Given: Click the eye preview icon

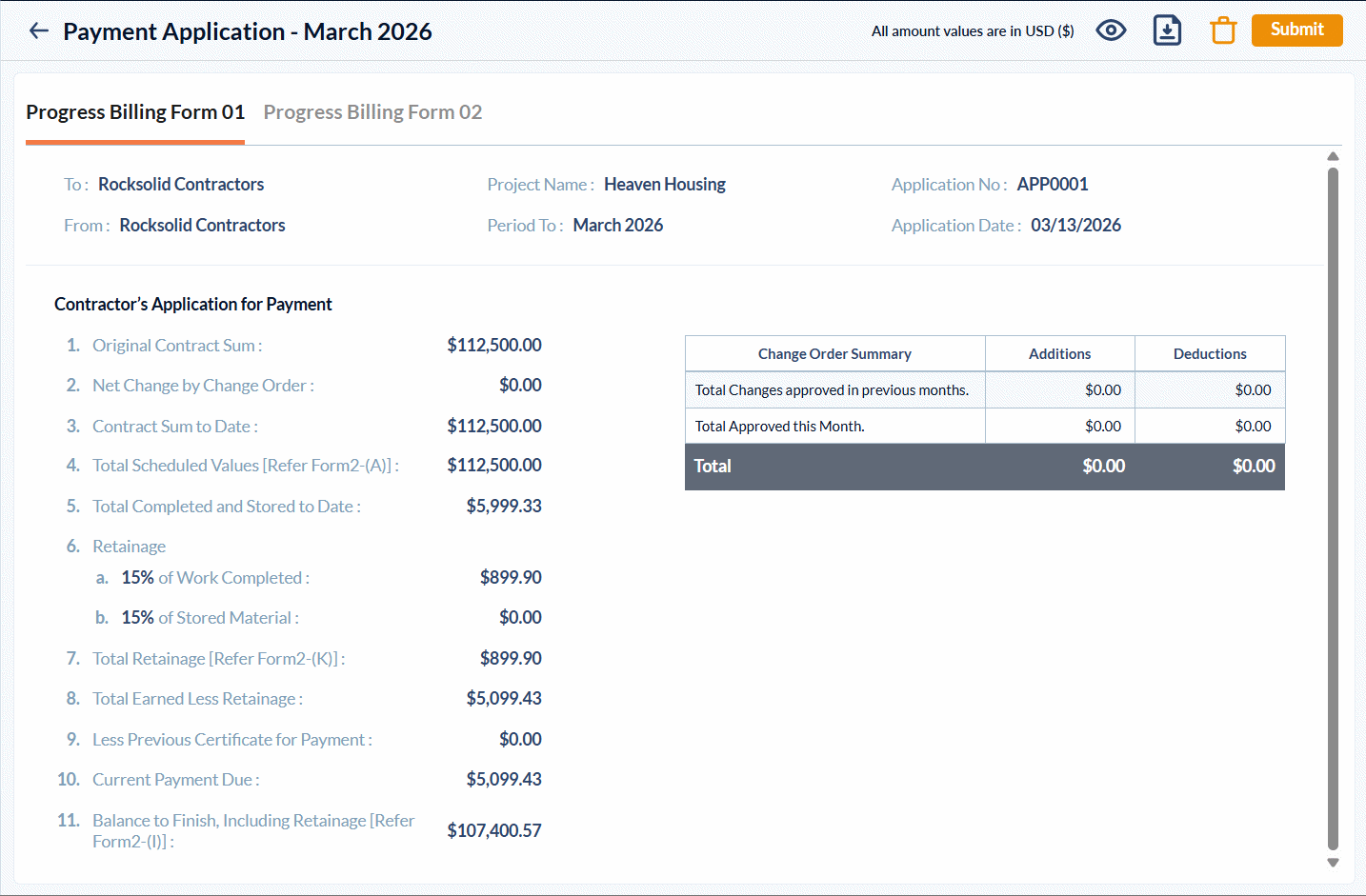Looking at the screenshot, I should 1111,30.
